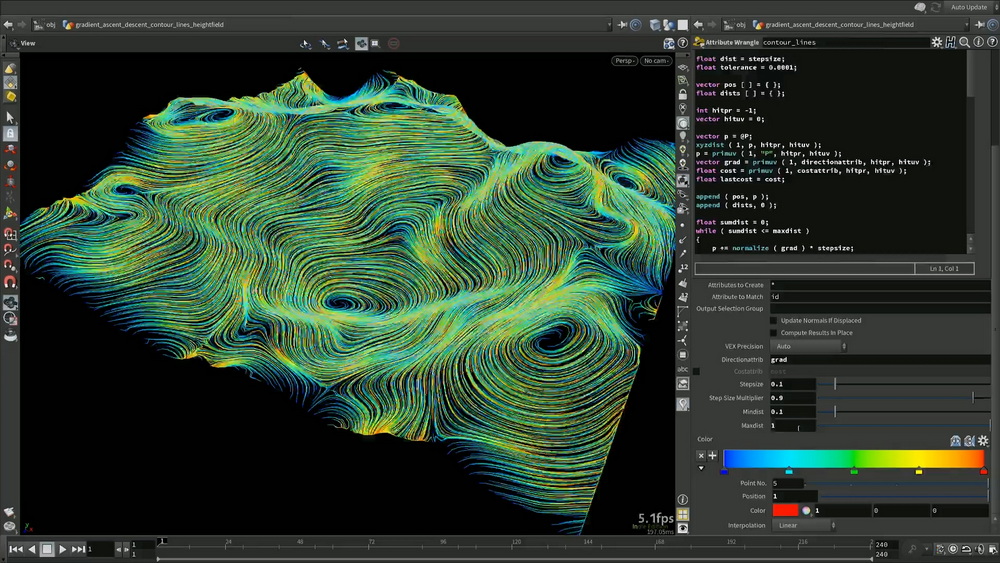Click the magnet snapping icon in left toolbar
Image resolution: width=1000 pixels, height=563 pixels.
point(10,281)
